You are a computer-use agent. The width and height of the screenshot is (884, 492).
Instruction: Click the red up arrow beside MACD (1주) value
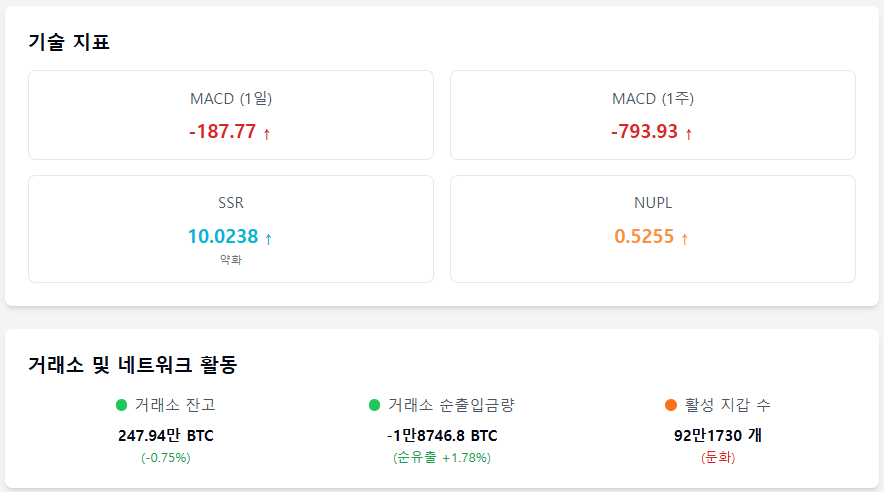point(688,134)
